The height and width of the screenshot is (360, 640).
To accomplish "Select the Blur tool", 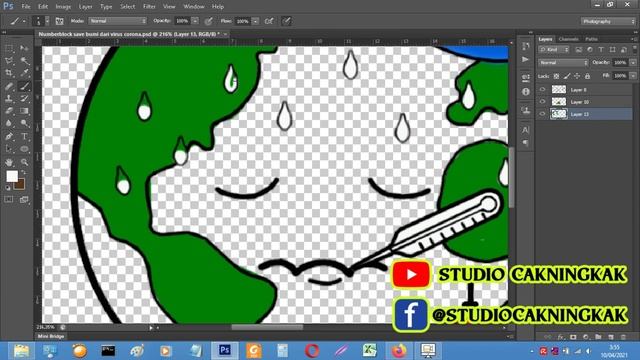I will click(x=9, y=123).
